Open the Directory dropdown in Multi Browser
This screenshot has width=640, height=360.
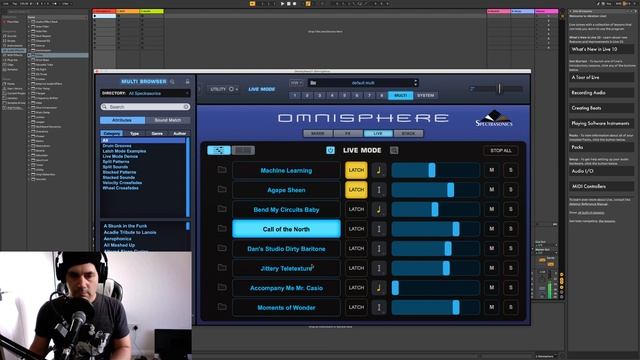(x=145, y=93)
